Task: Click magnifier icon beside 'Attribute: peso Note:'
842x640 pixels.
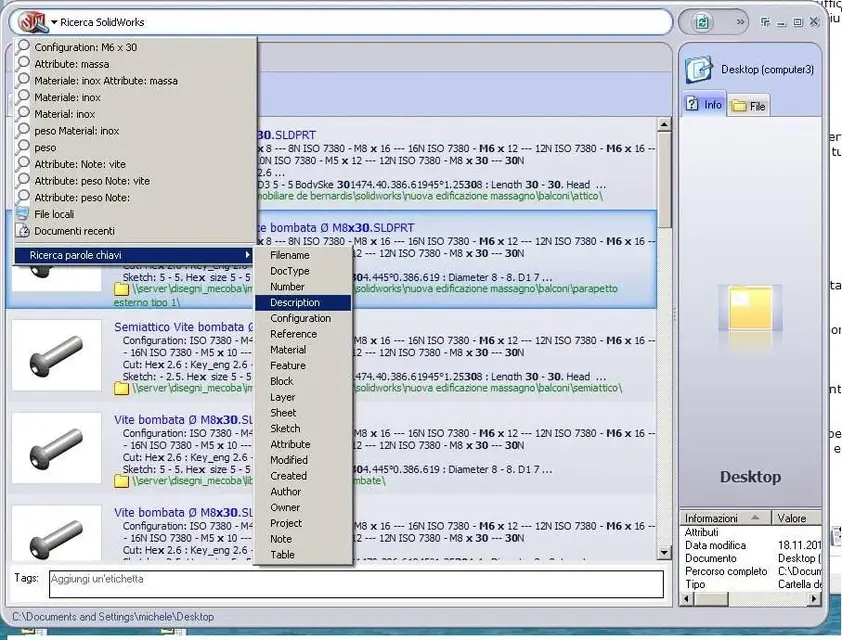Action: 23,197
